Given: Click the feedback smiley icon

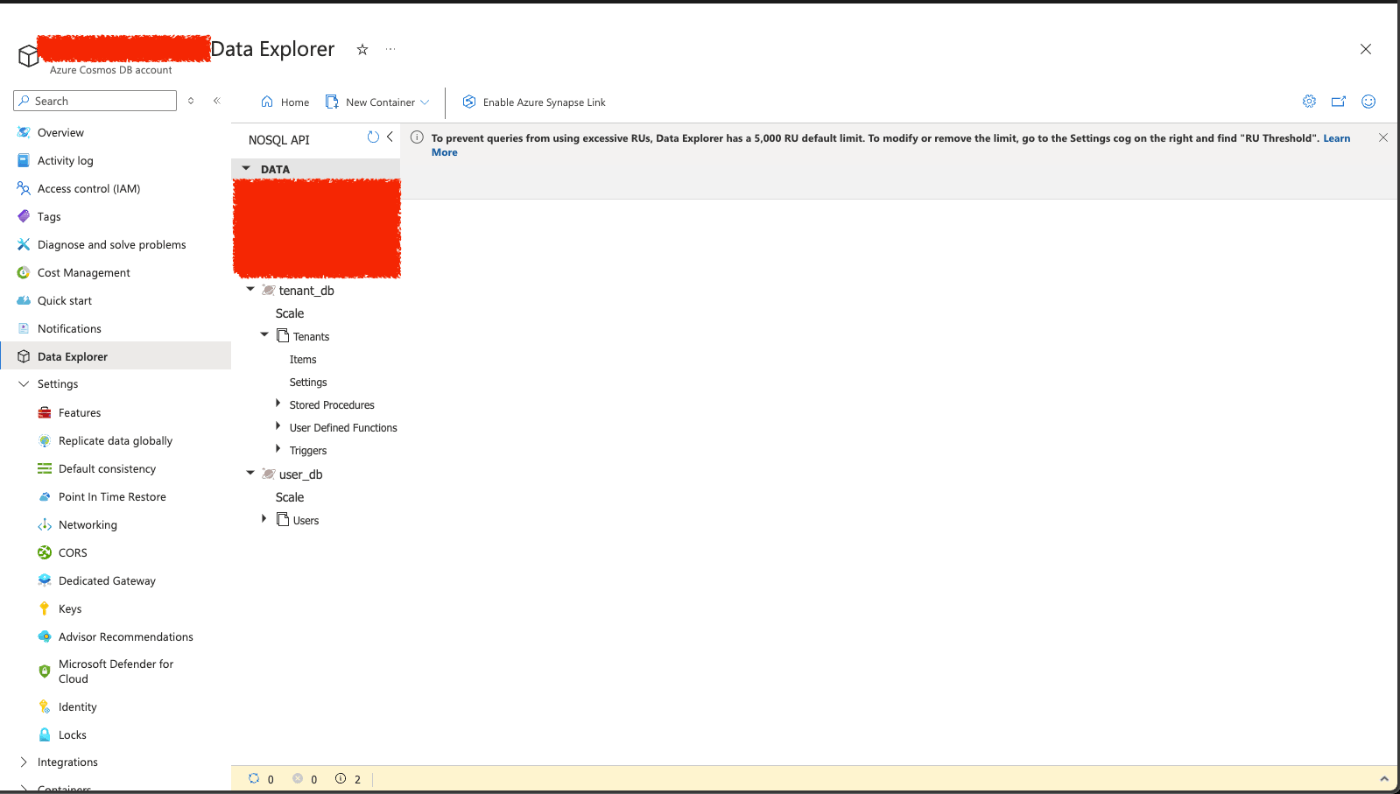Looking at the screenshot, I should (1369, 101).
